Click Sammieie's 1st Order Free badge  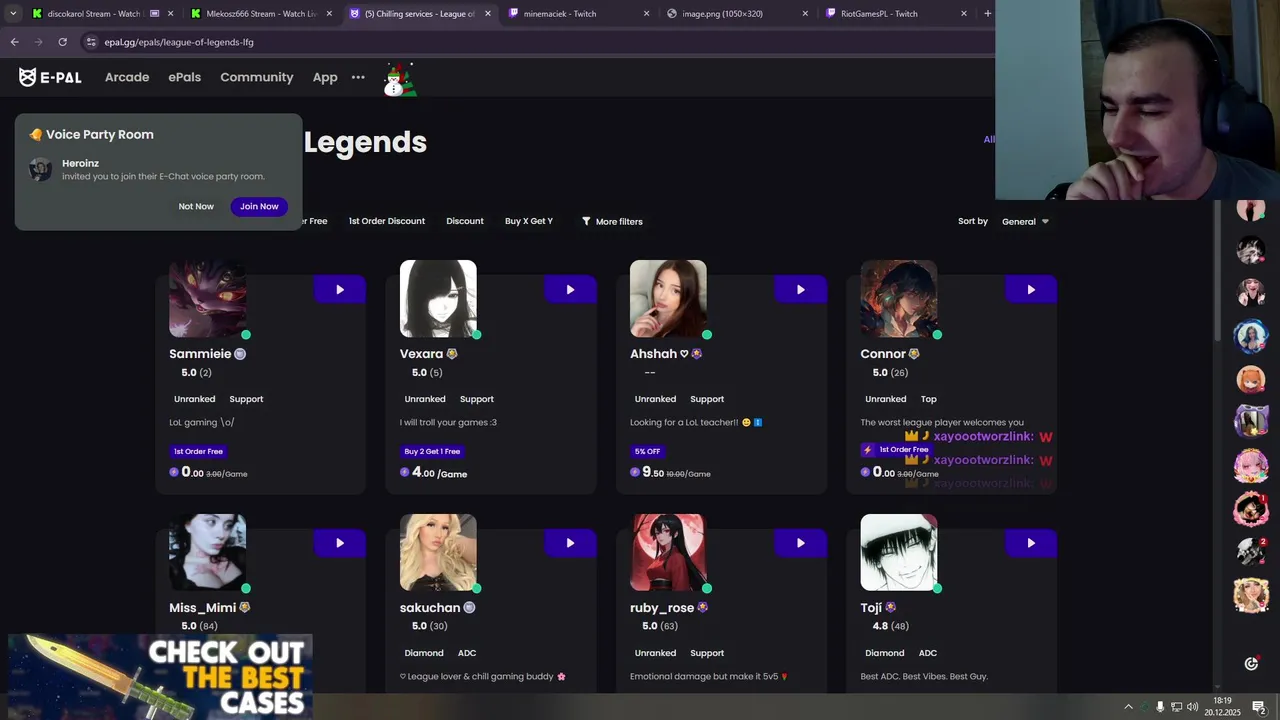(x=198, y=451)
